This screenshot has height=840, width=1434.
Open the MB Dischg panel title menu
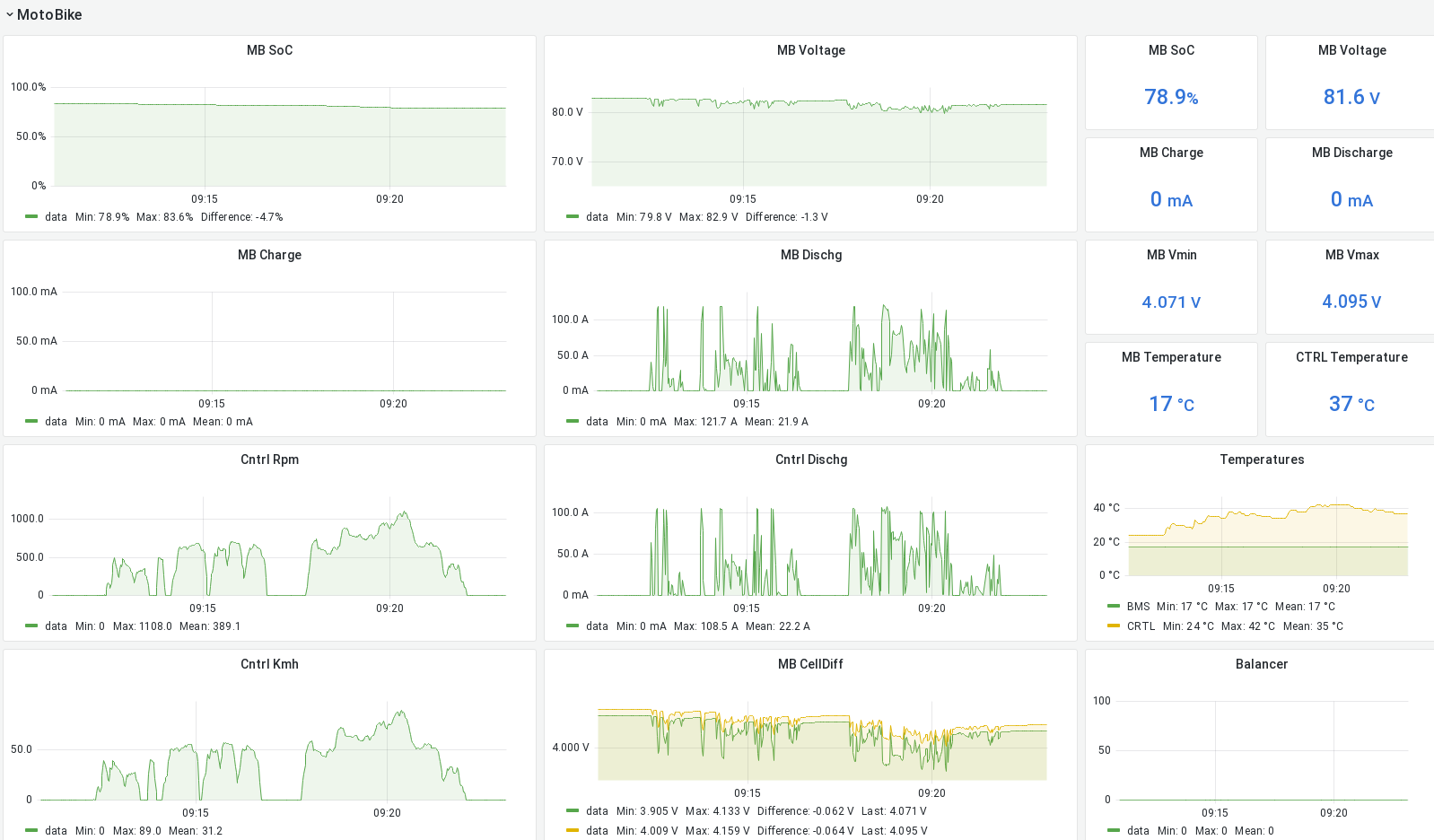[x=810, y=255]
